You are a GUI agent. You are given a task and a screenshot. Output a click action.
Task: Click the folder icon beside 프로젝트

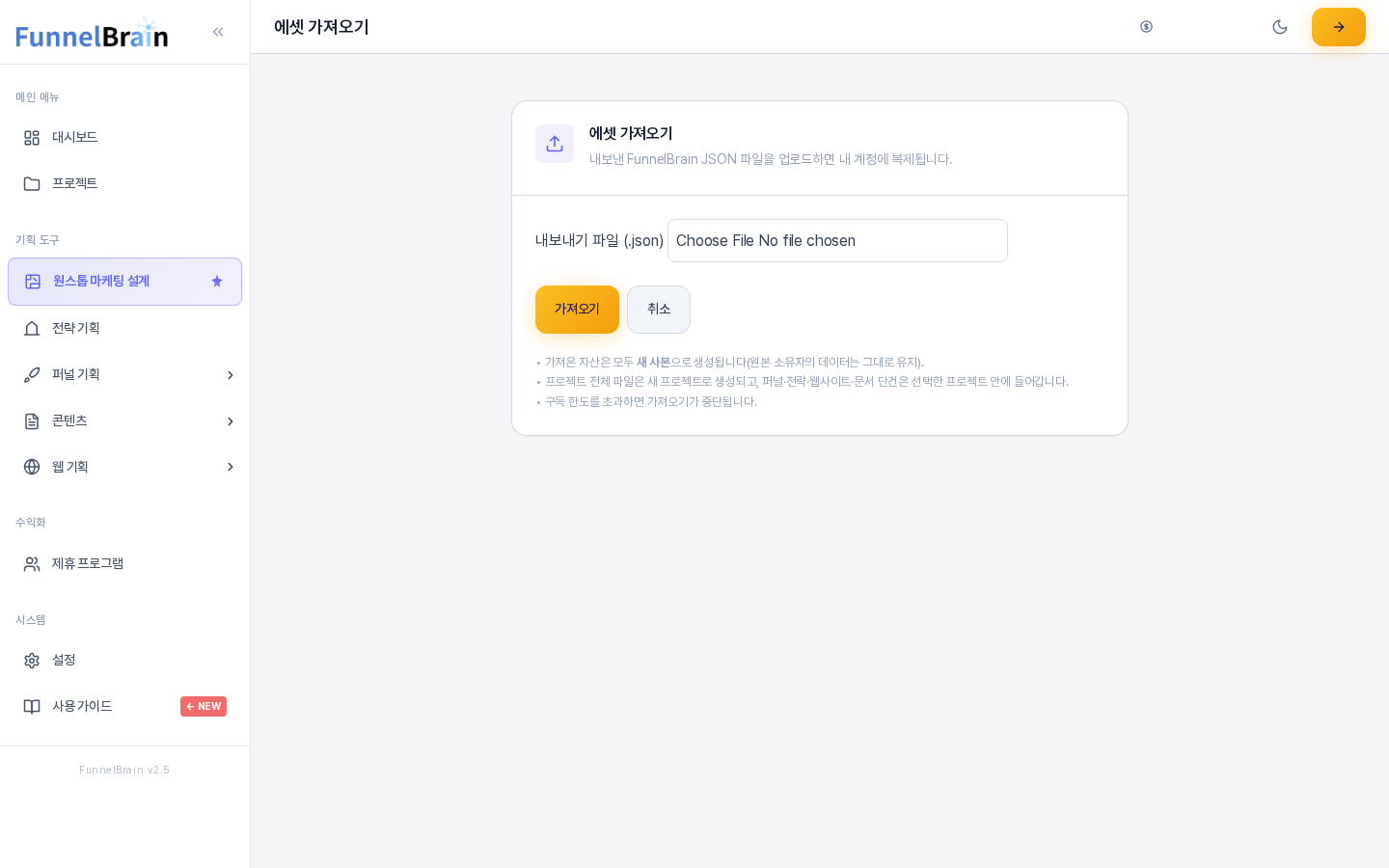pyautogui.click(x=32, y=184)
